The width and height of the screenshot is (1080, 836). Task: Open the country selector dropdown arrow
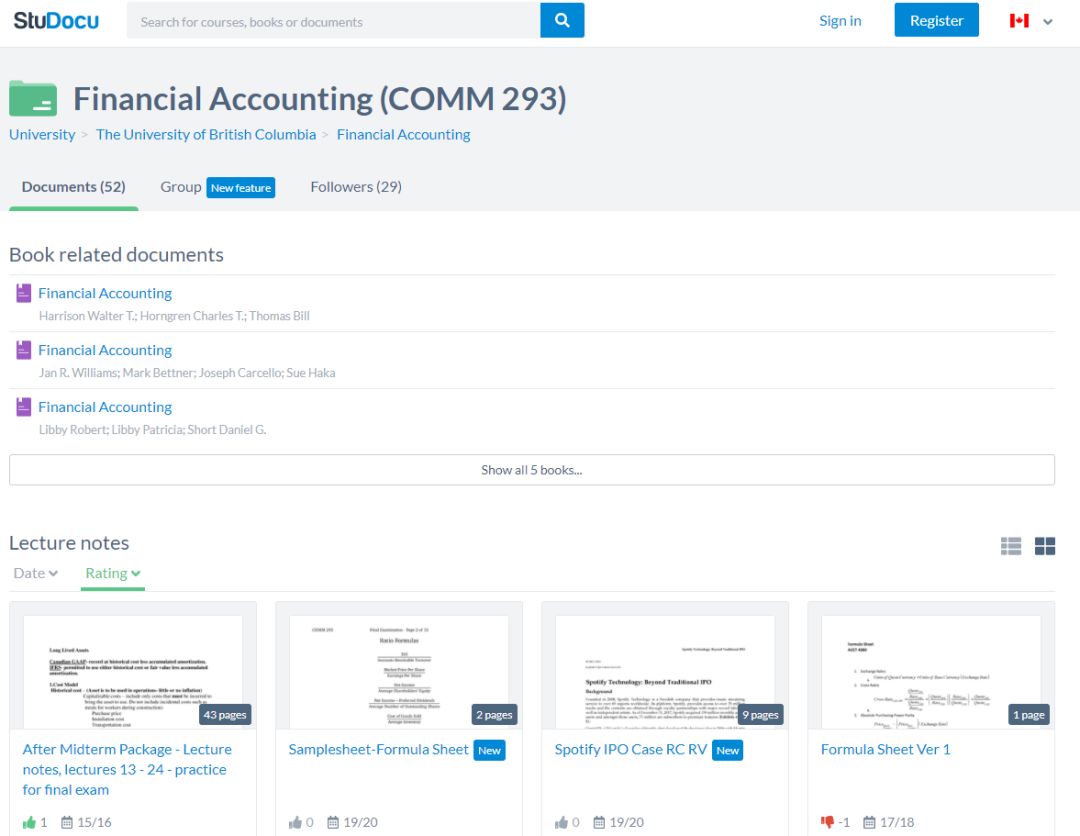(x=1048, y=21)
